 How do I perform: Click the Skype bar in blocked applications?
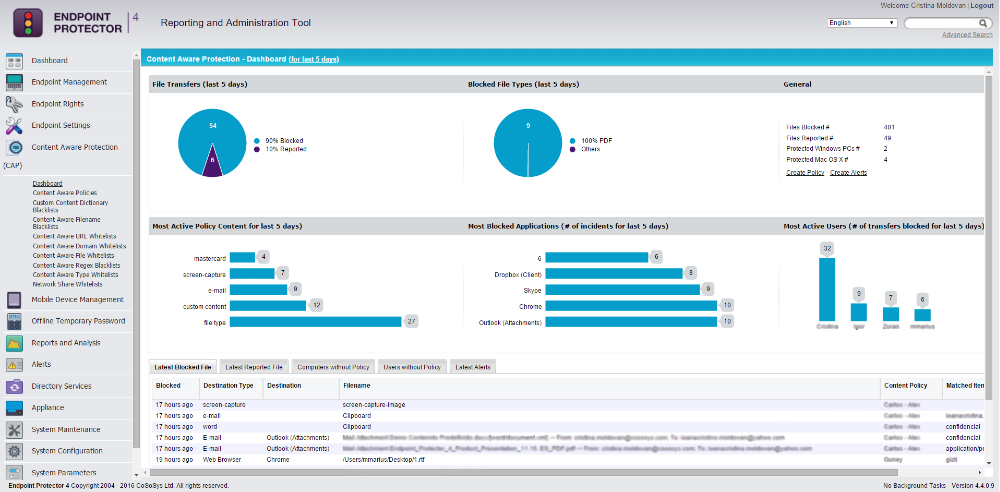[x=623, y=290]
